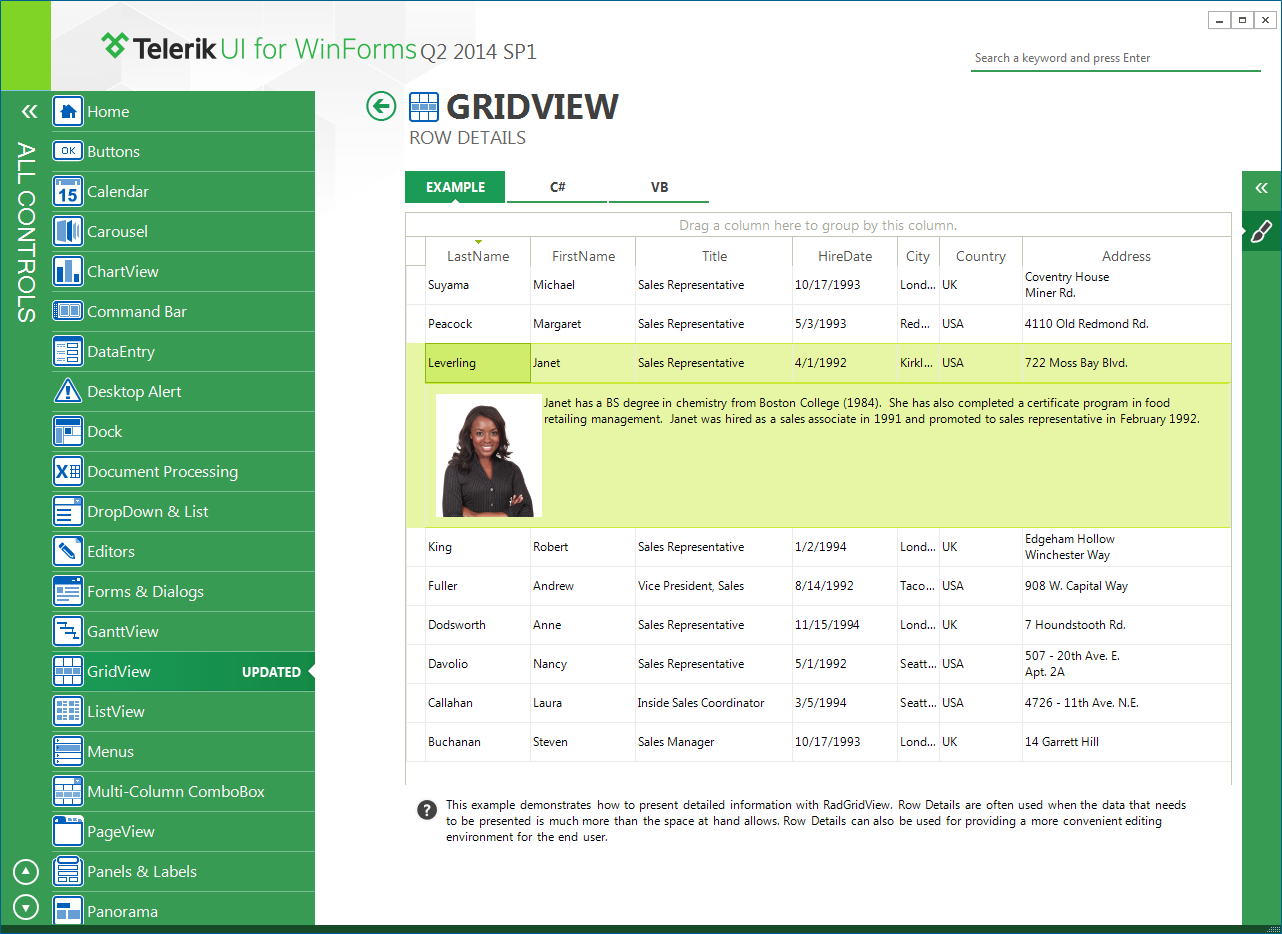
Task: Click the Multi-Column ComboBox icon
Action: pyautogui.click(x=68, y=792)
